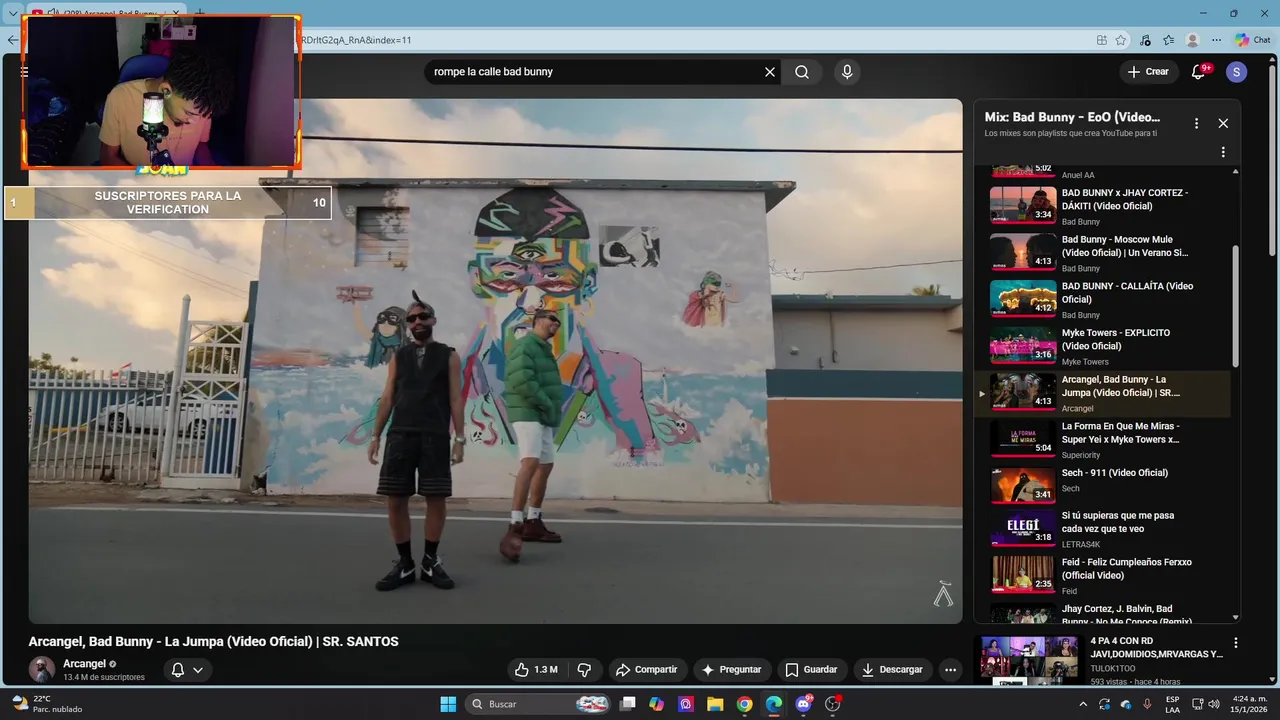Like the La Jumpa video
1280x720 pixels.
click(x=536, y=670)
